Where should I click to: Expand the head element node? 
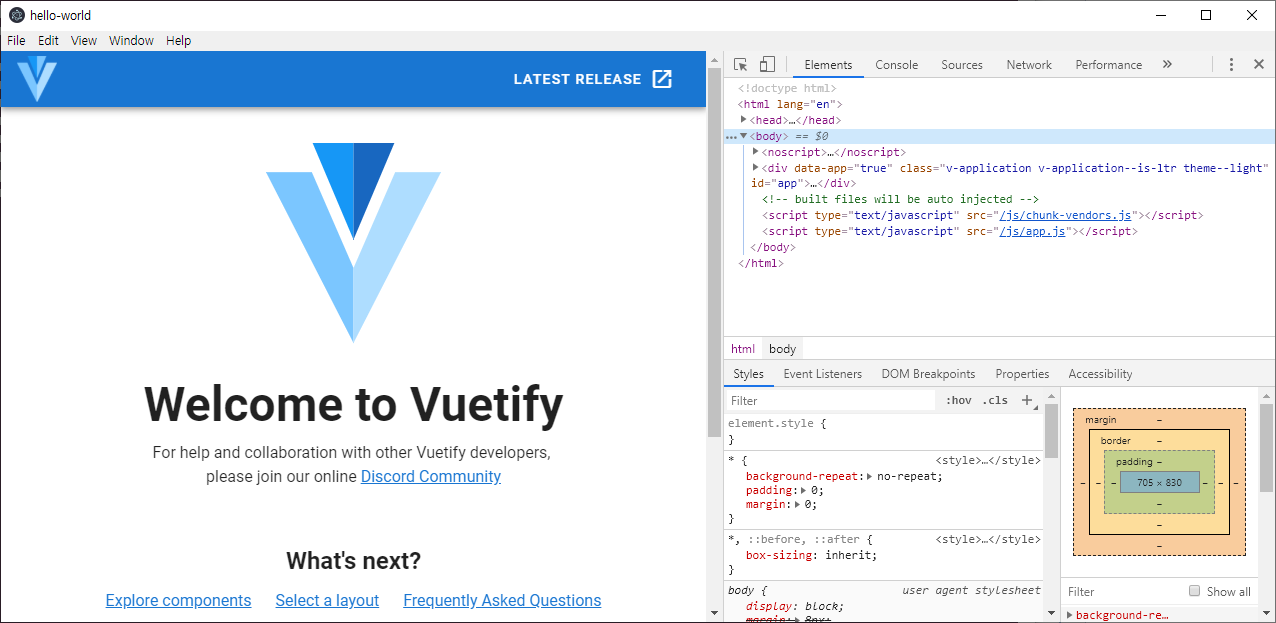[x=743, y=120]
